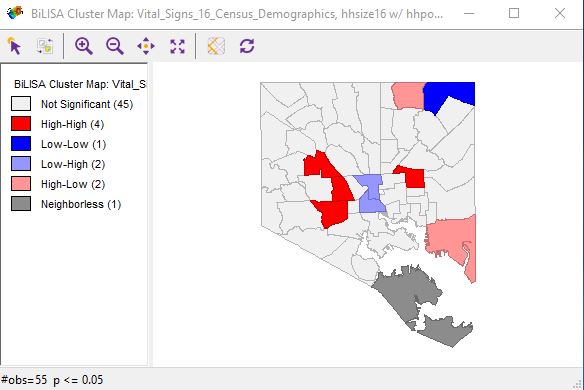Click the light blue Low-High swatch
The height and width of the screenshot is (390, 584).
(x=21, y=164)
